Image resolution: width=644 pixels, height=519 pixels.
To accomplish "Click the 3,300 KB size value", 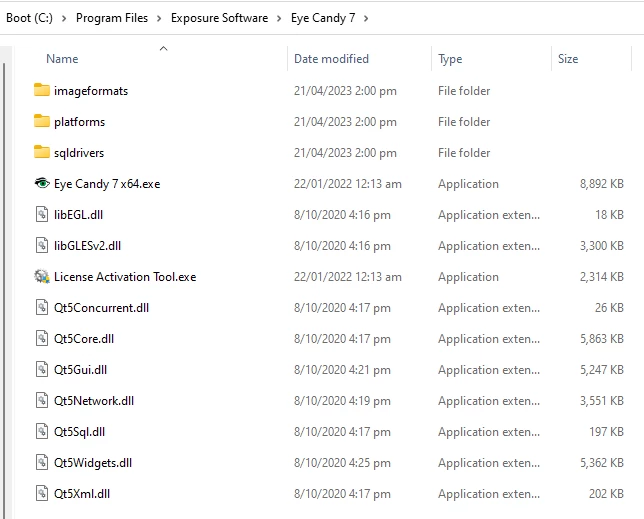I will 602,246.
